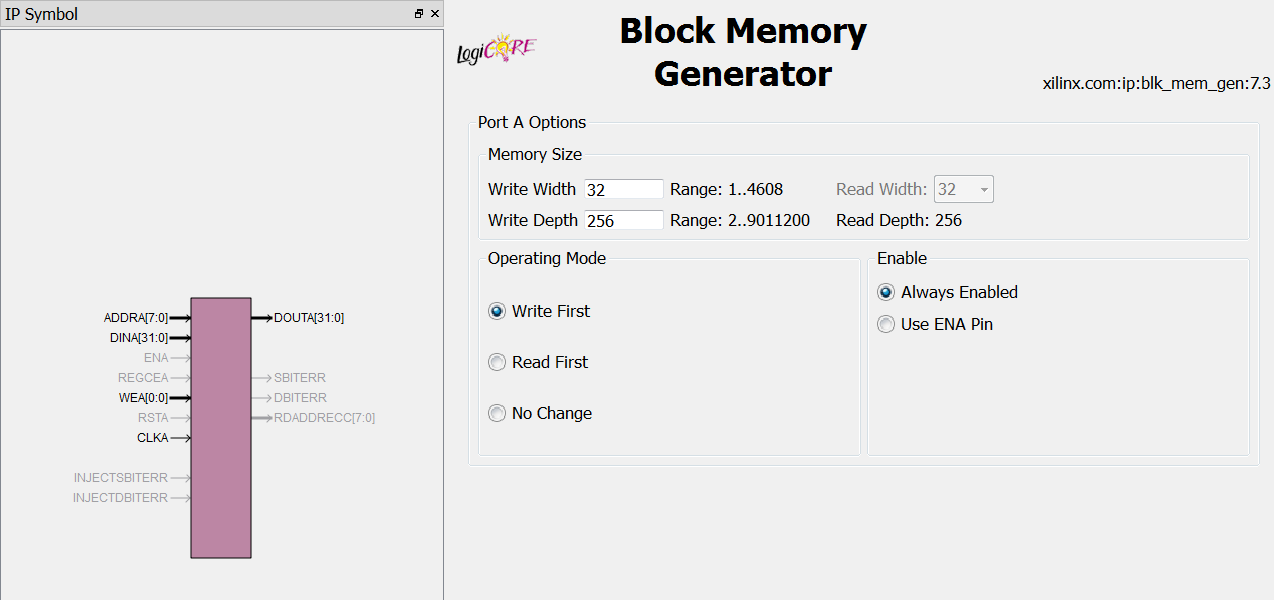The image size is (1274, 600).
Task: Open the Read Width dropdown
Action: pos(963,189)
